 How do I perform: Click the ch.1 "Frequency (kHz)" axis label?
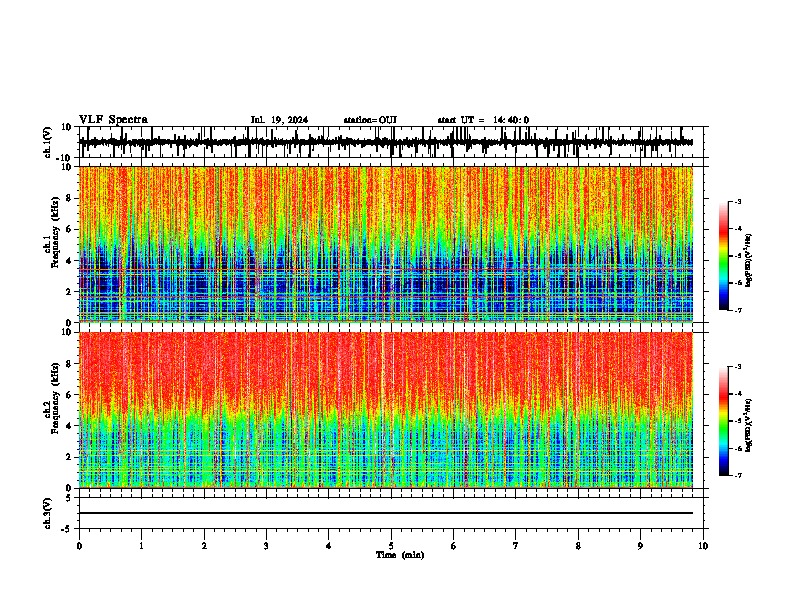[56, 232]
